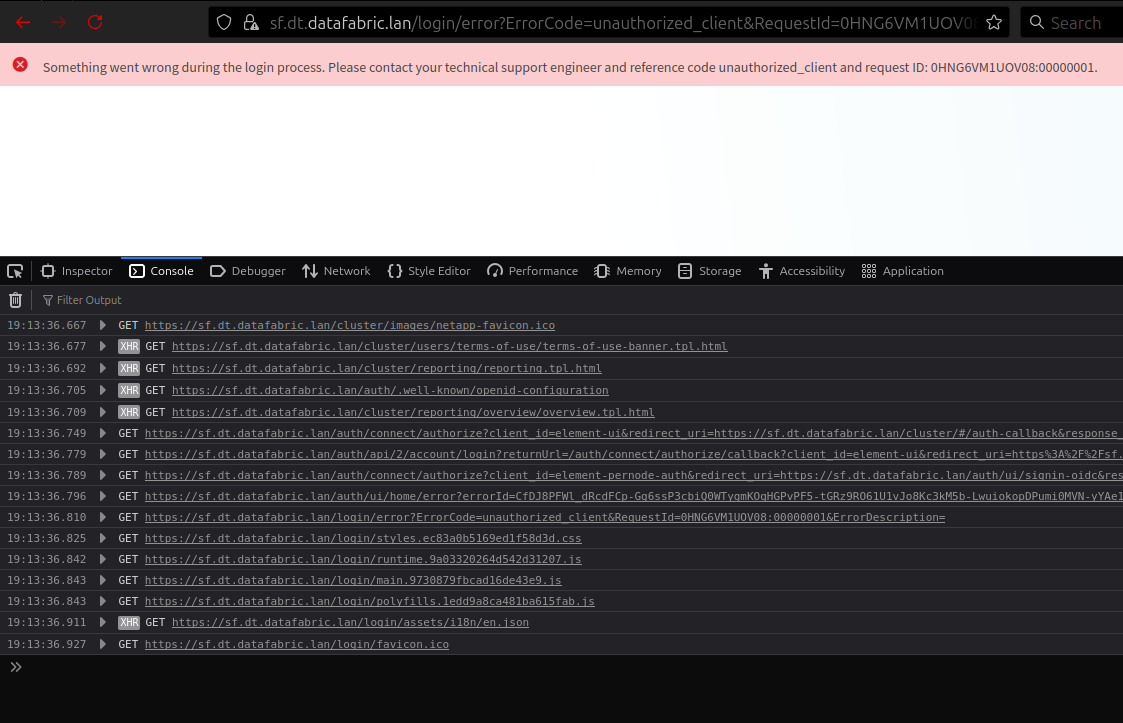Open the openid-configuration URL link
This screenshot has height=723, width=1123.
coord(390,391)
